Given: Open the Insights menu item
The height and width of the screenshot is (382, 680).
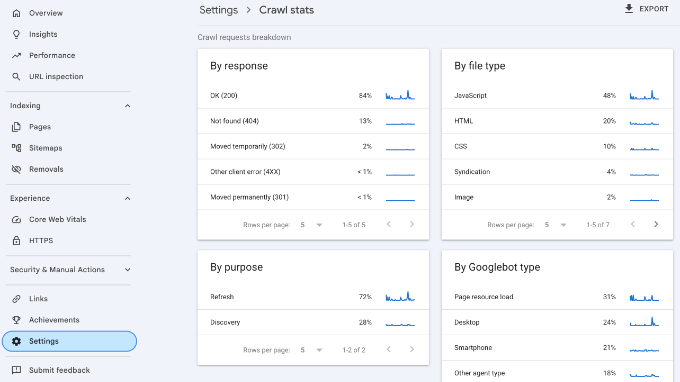Looking at the screenshot, I should click(69, 34).
